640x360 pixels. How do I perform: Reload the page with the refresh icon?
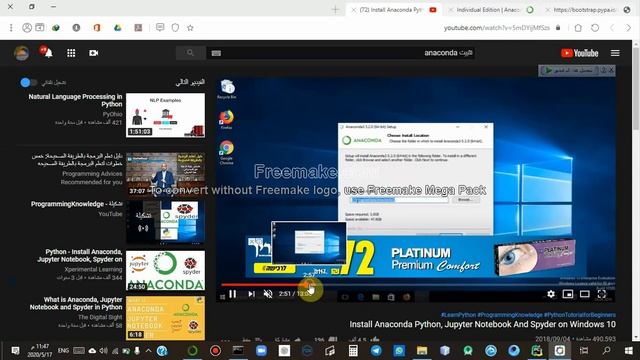pos(595,28)
